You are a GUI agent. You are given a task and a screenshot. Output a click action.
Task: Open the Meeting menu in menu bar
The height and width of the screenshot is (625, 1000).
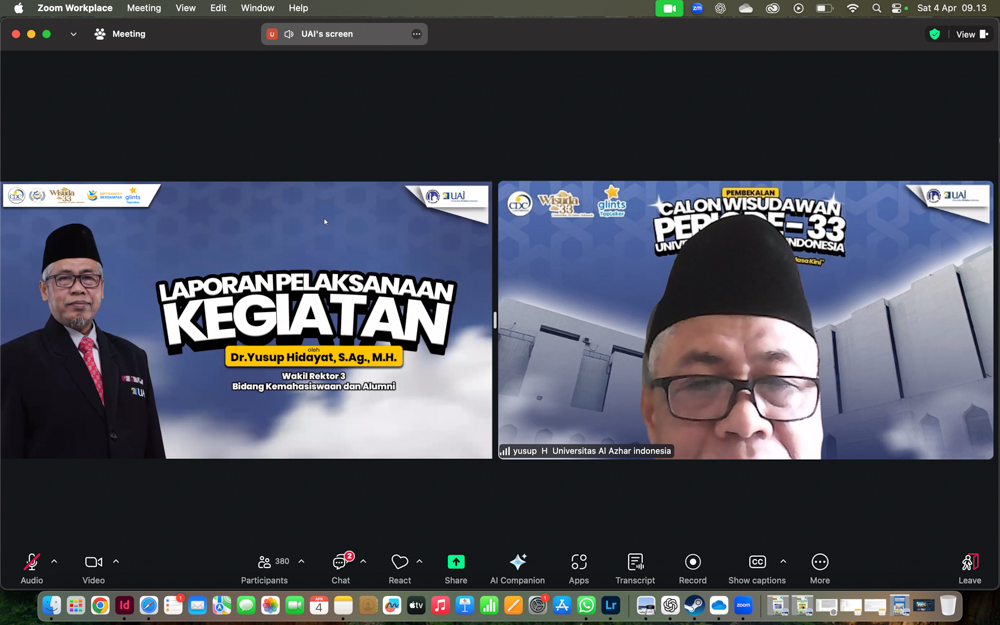click(x=143, y=8)
